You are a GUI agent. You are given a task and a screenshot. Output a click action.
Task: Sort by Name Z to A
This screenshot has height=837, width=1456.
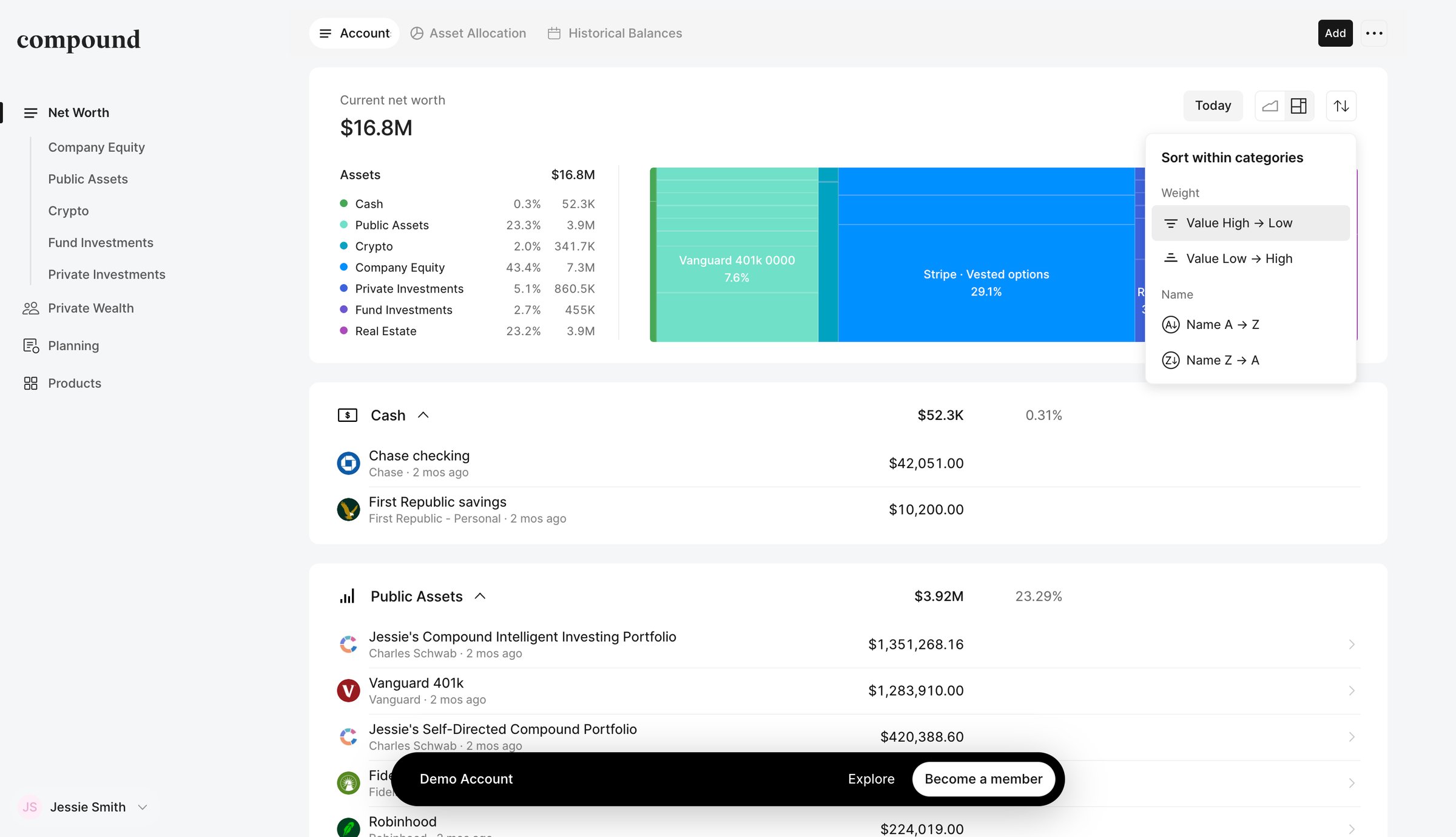pos(1250,361)
